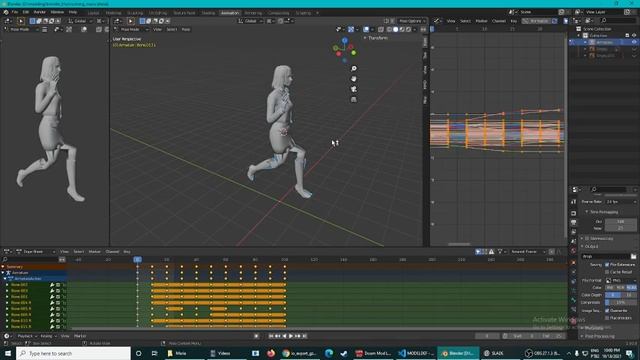
Task: Open Global orientation dropdown in main viewport
Action: 250,21
